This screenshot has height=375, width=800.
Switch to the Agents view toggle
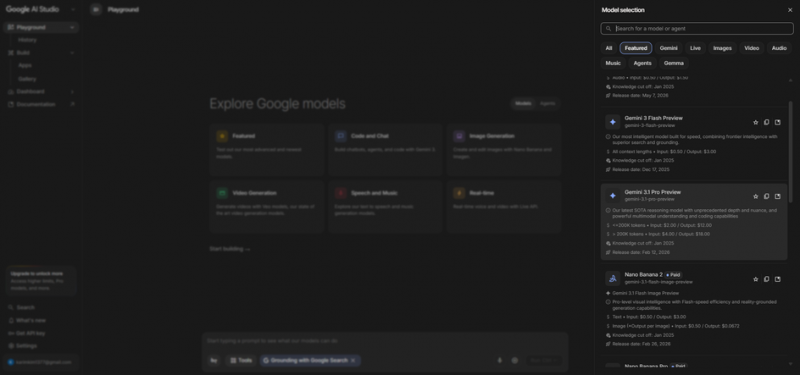[547, 104]
